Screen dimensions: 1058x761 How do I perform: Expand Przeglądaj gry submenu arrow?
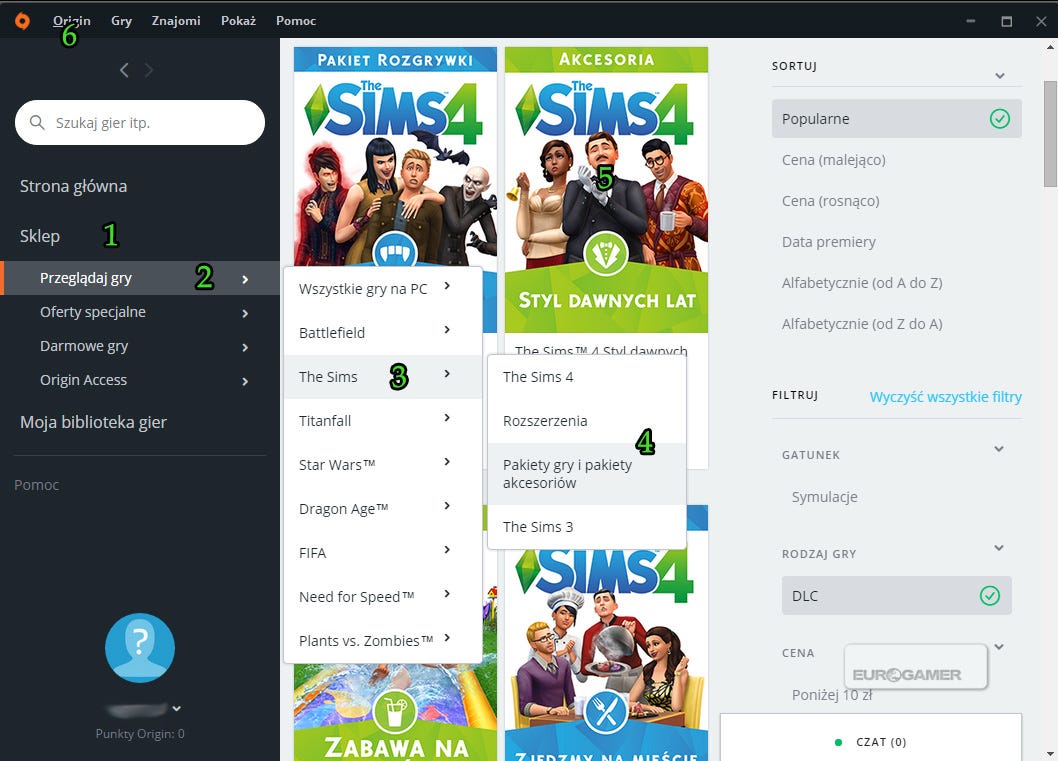[x=245, y=279]
